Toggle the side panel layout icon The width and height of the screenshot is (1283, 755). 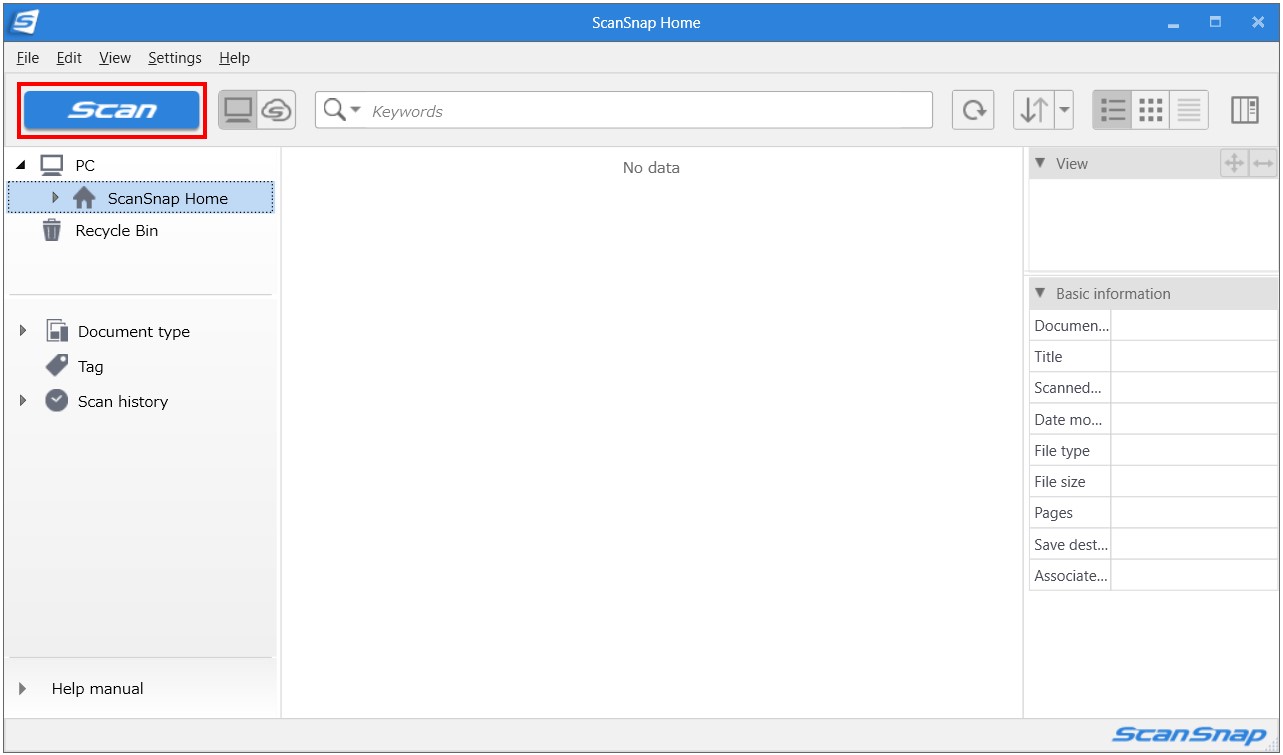coord(1245,110)
